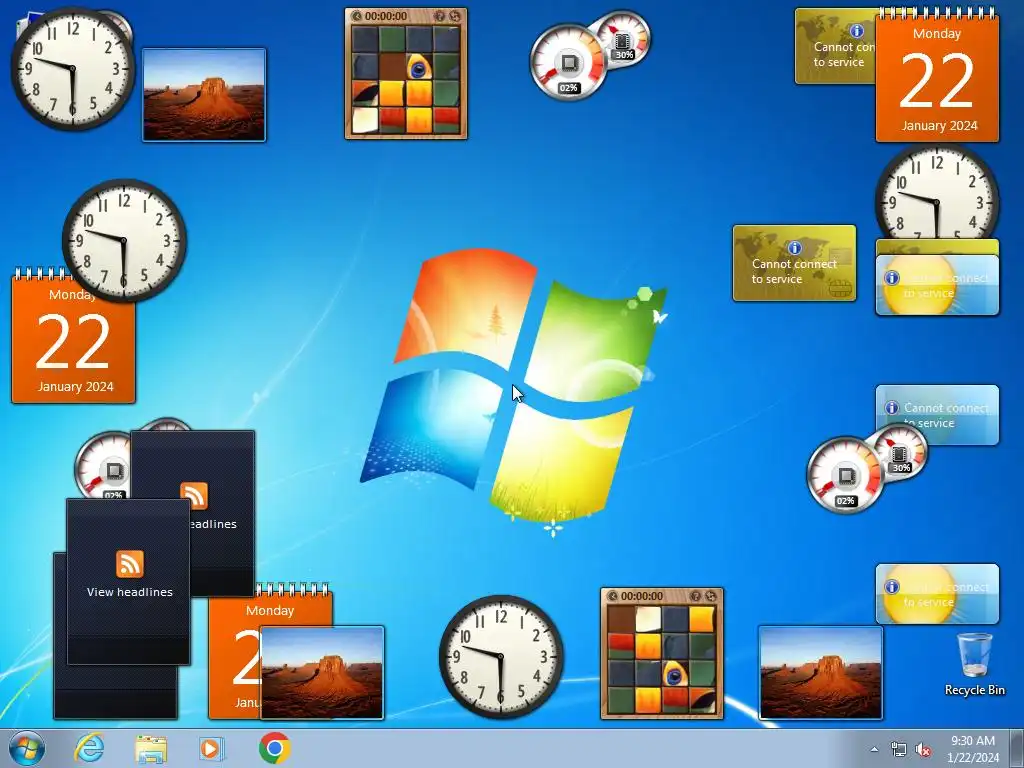
Task: Click the 00:00:00 timer on the lower puzzle
Action: pyautogui.click(x=642, y=596)
